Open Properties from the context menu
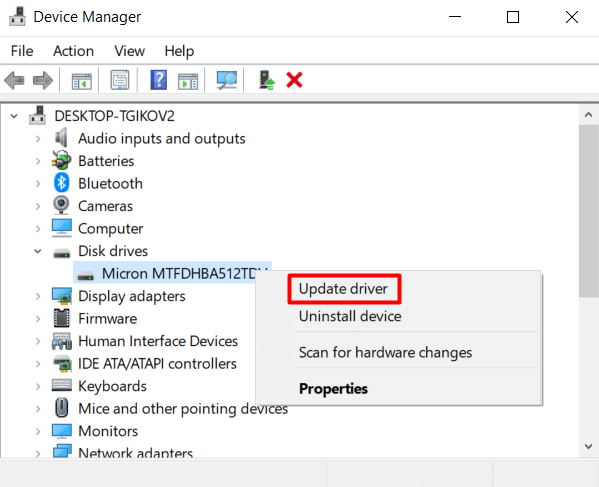599x487 pixels. click(x=333, y=389)
